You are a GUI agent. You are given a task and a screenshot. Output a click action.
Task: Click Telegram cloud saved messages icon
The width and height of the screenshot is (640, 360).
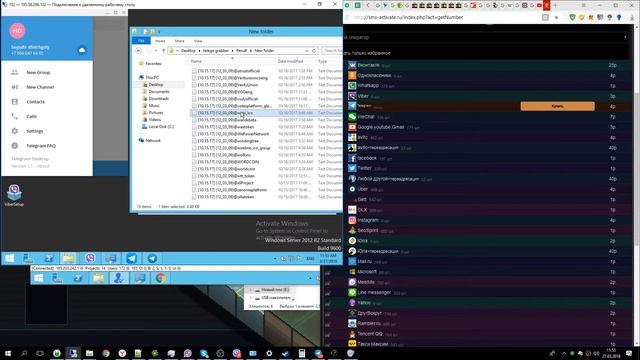point(82,50)
